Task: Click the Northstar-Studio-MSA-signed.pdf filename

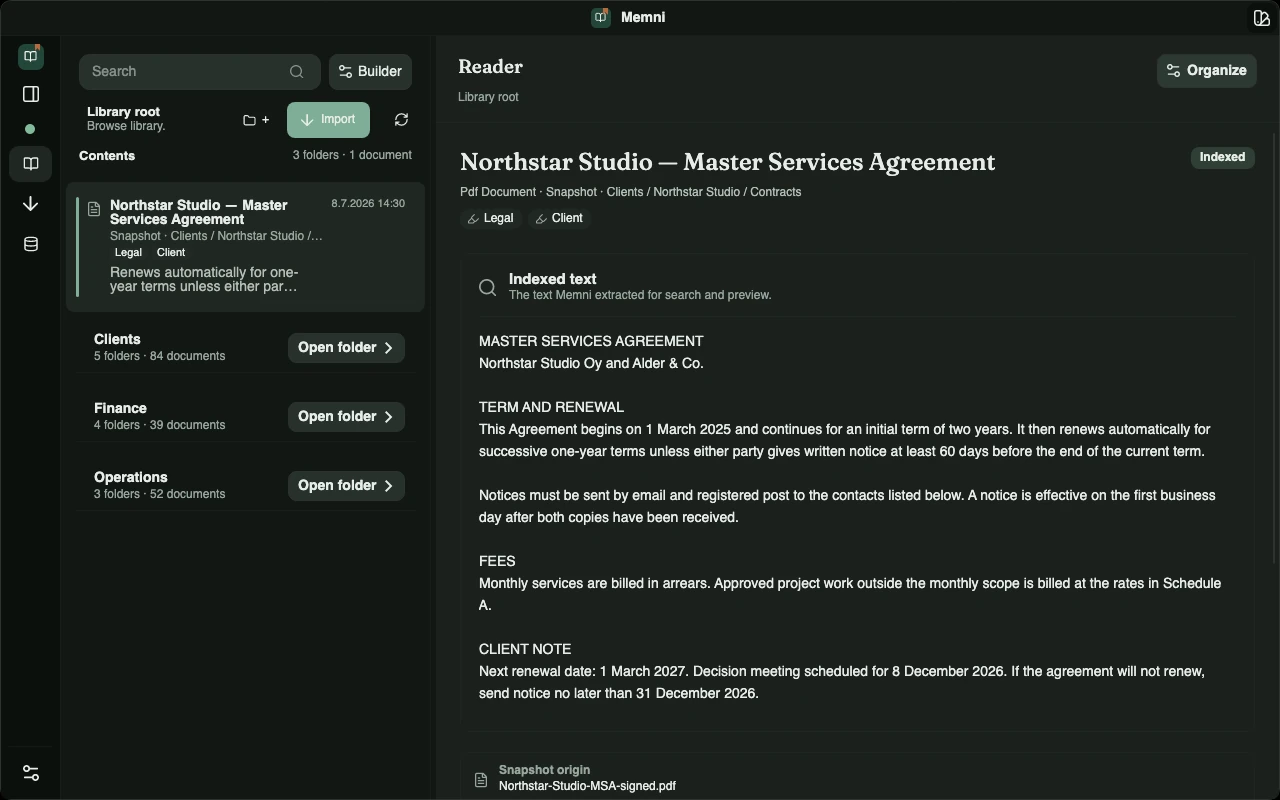Action: 587,786
